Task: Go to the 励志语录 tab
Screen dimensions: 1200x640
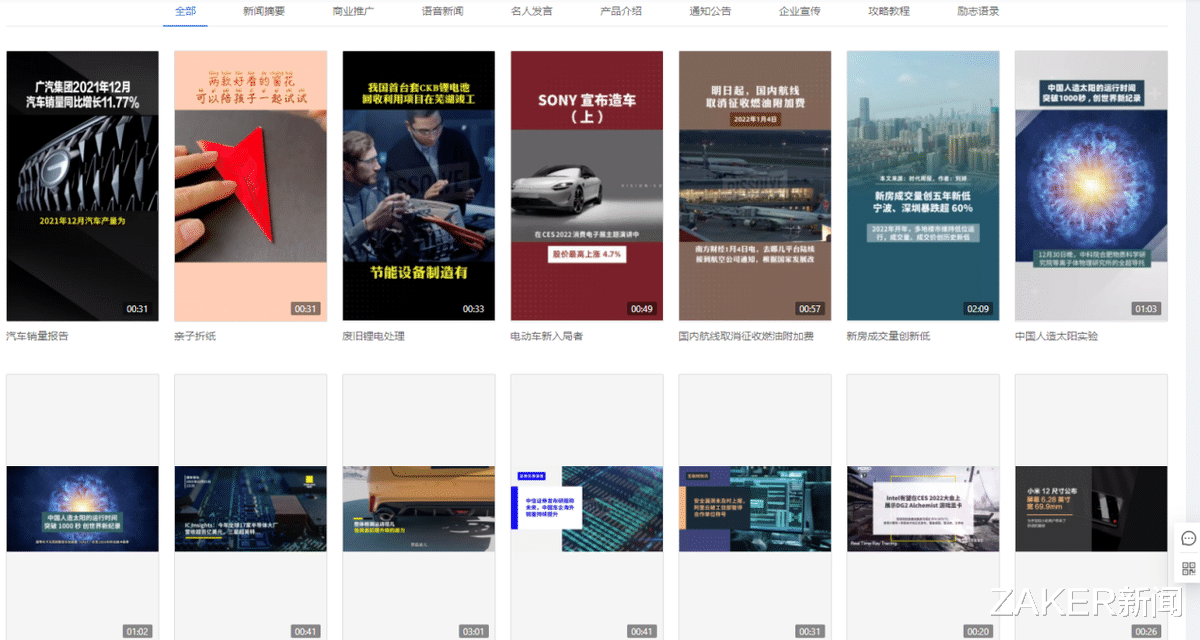Action: [978, 11]
